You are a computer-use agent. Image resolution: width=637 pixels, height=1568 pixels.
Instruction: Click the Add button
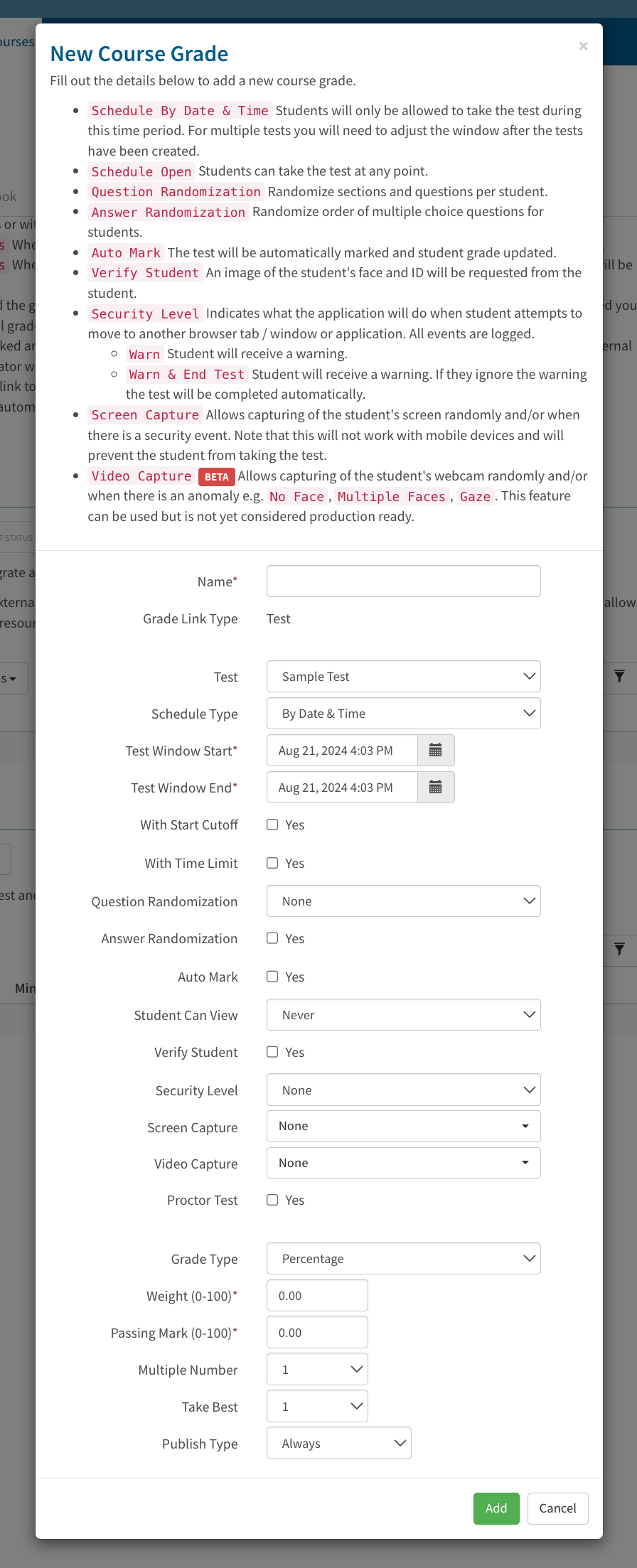point(496,1508)
